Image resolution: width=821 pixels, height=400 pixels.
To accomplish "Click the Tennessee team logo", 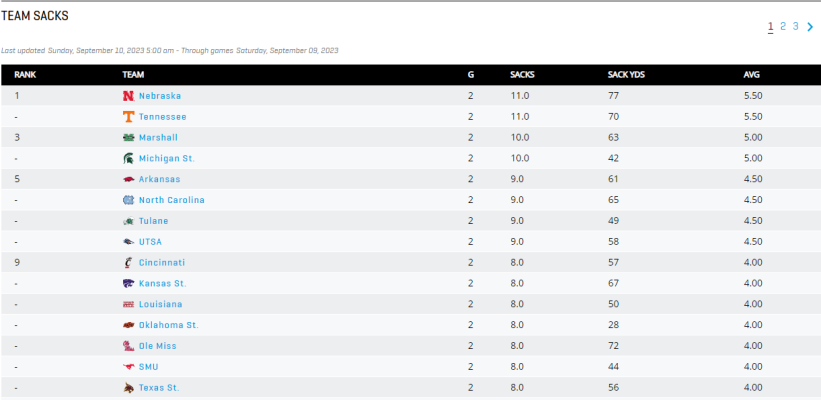I will pos(128,117).
